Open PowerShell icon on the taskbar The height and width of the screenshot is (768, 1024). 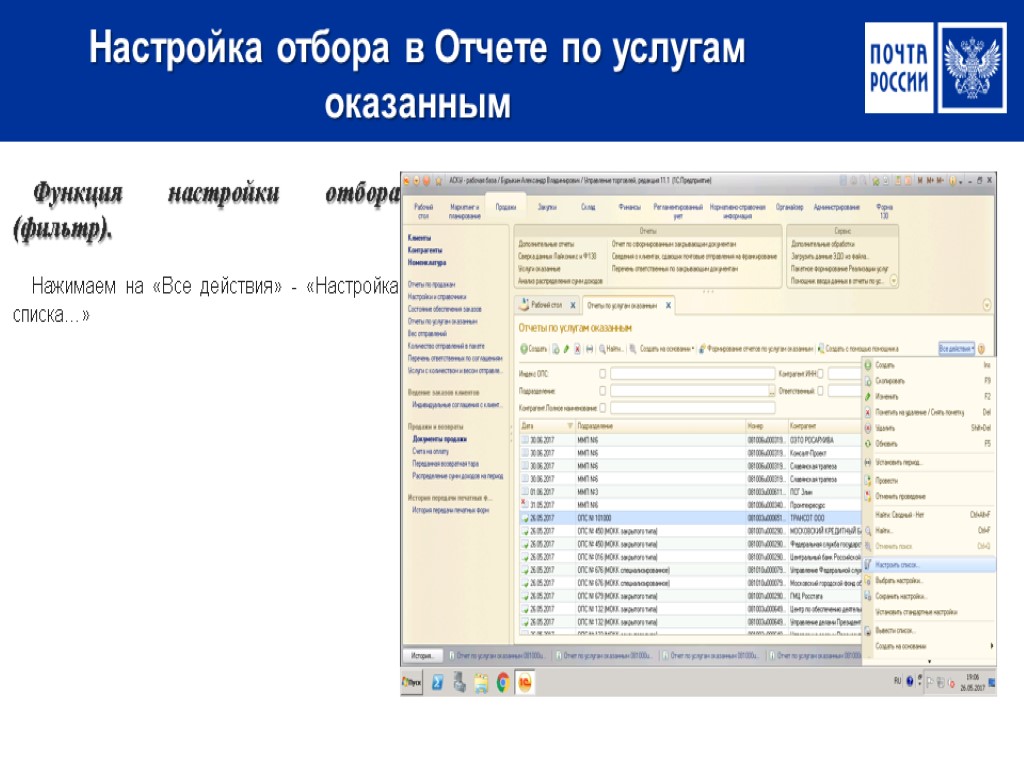(438, 682)
